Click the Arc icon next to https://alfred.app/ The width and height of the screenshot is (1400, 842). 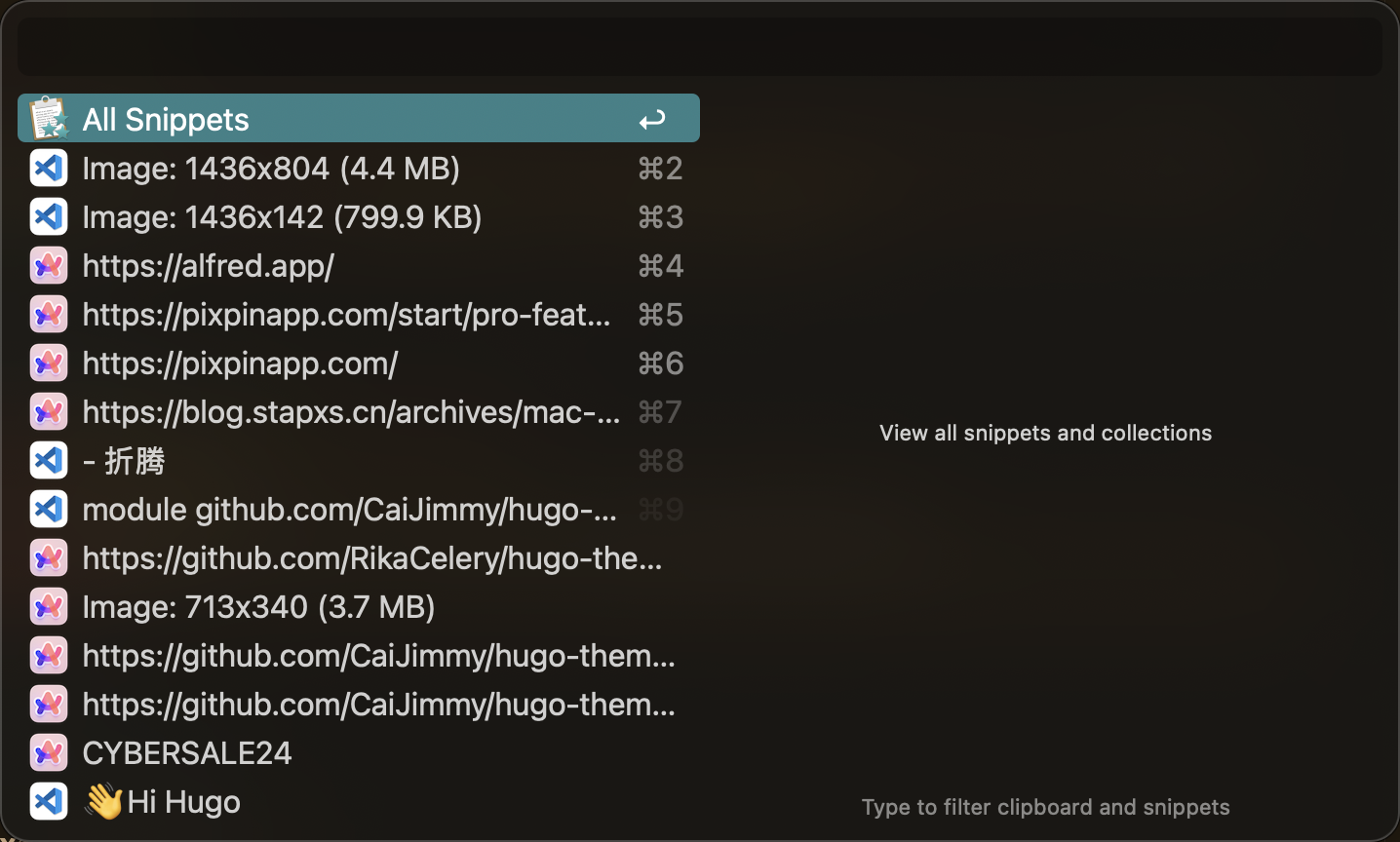pyautogui.click(x=48, y=266)
